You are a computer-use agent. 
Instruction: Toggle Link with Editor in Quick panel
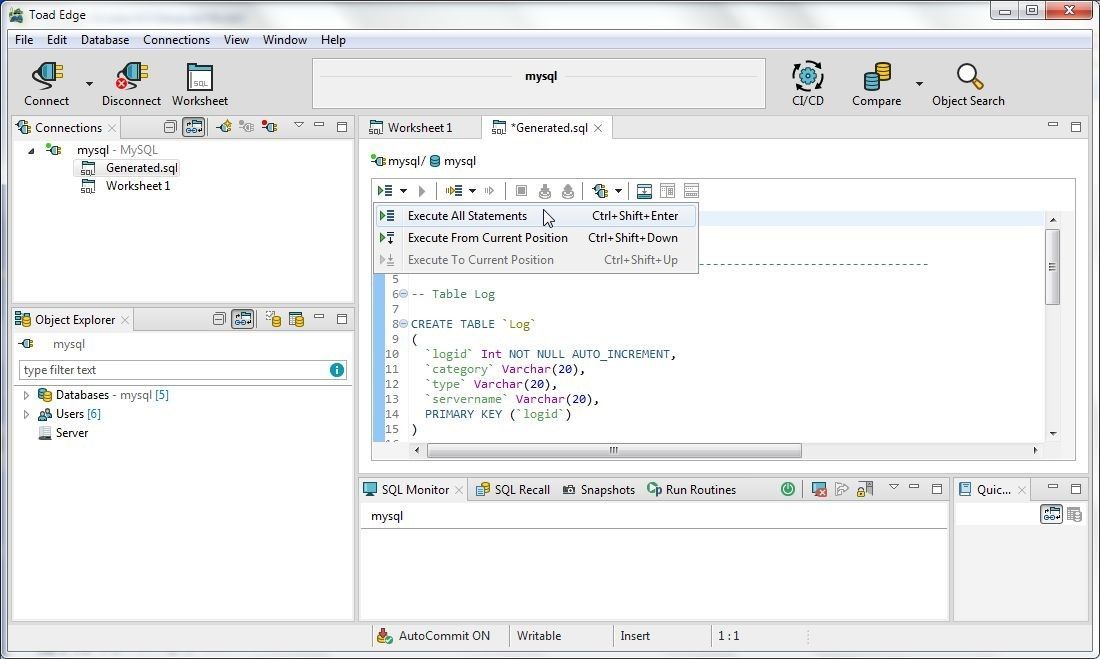(1051, 514)
